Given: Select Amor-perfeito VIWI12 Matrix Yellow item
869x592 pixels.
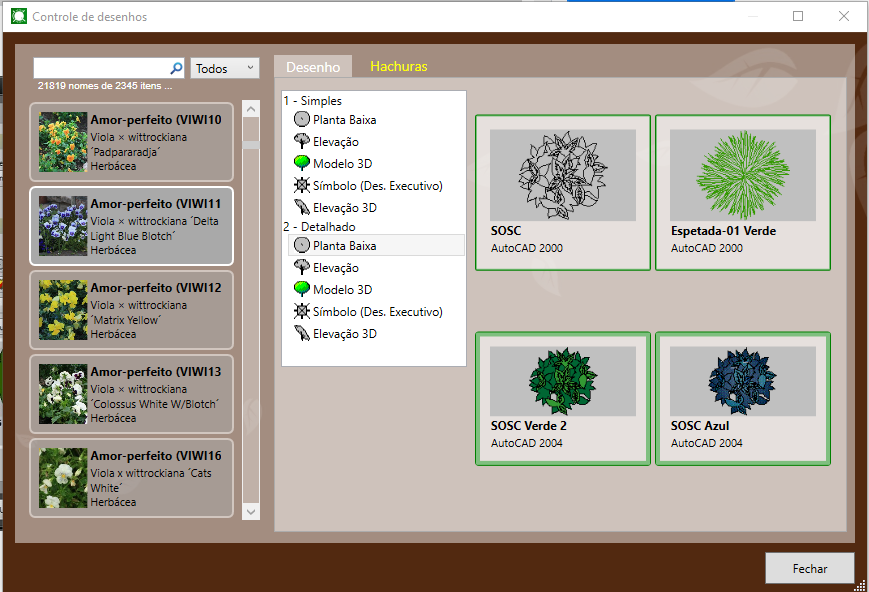Looking at the screenshot, I should [x=132, y=310].
